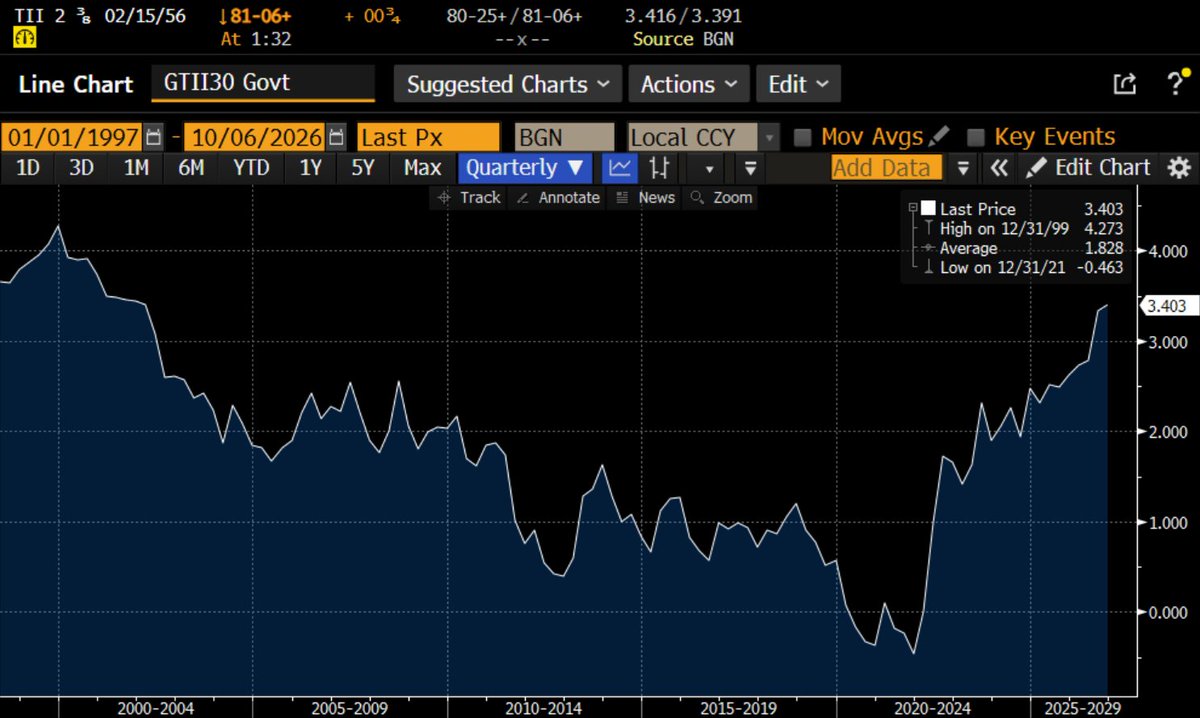Click the Last Price legend color swatch
This screenshot has width=1200, height=718.
point(928,208)
